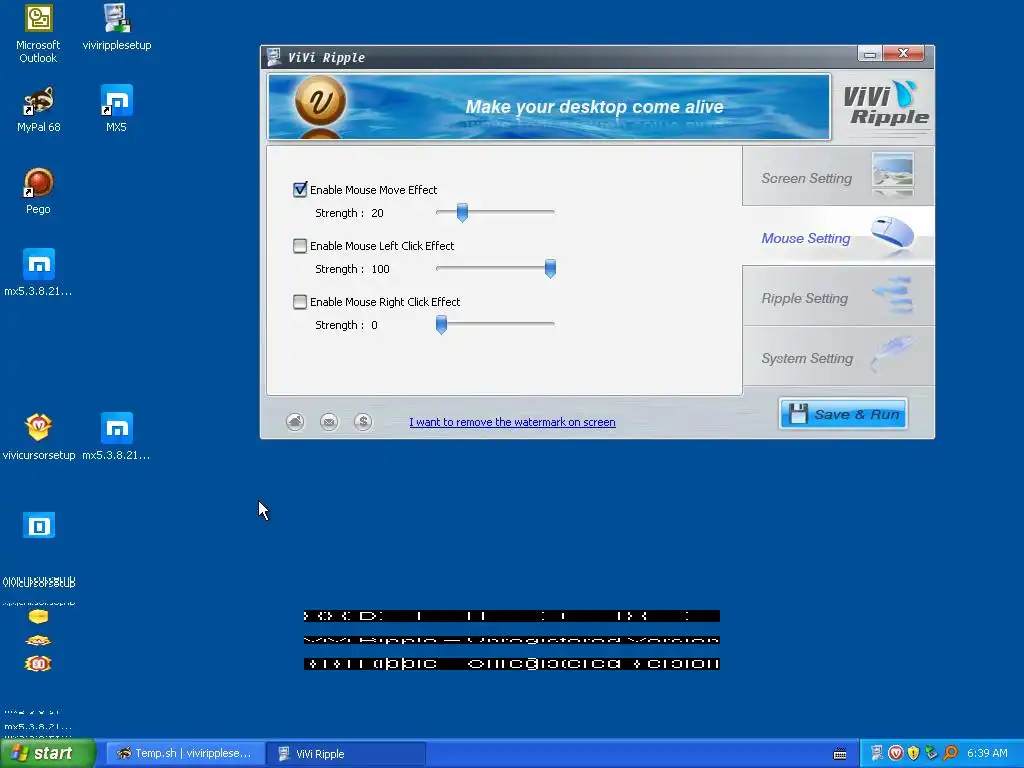1024x768 pixels.
Task: Click the Right Click strength slider
Action: pos(441,325)
